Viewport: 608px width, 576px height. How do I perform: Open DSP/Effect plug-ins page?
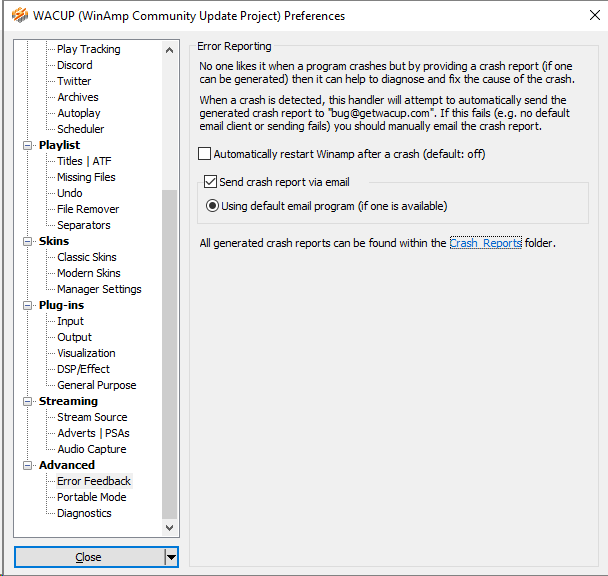click(83, 369)
